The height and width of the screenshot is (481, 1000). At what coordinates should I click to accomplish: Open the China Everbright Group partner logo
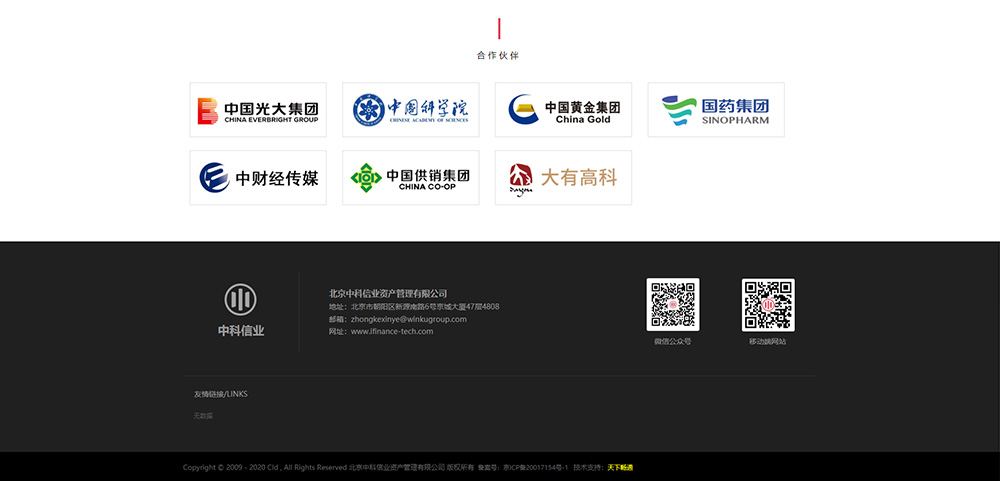[258, 110]
